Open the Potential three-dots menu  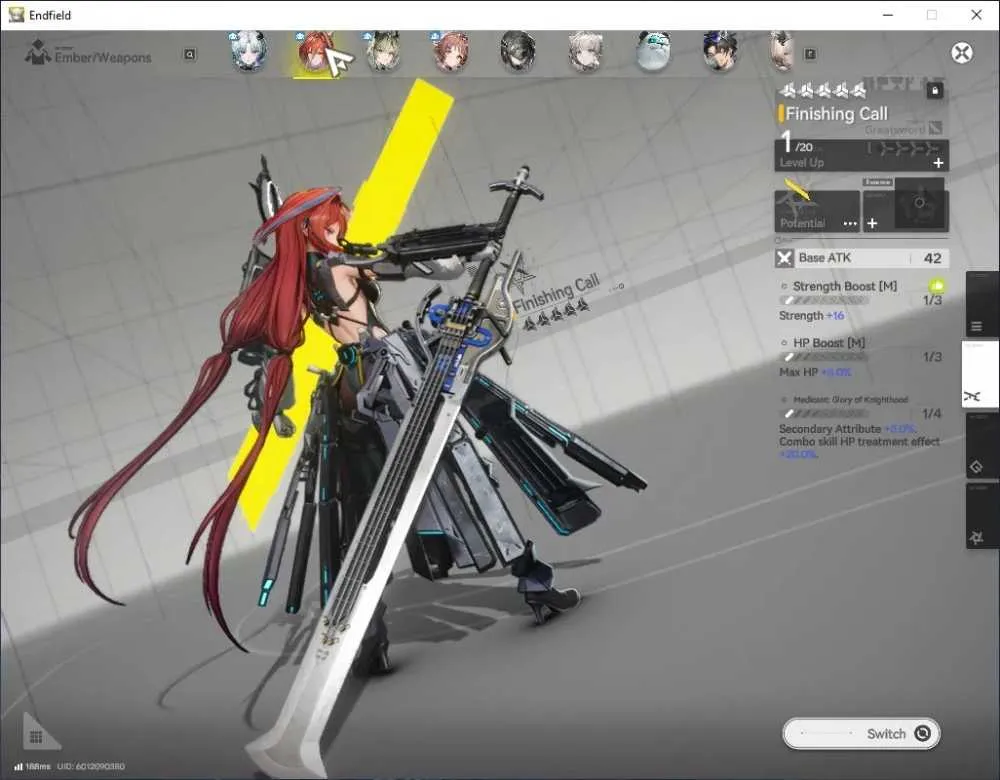(x=850, y=223)
